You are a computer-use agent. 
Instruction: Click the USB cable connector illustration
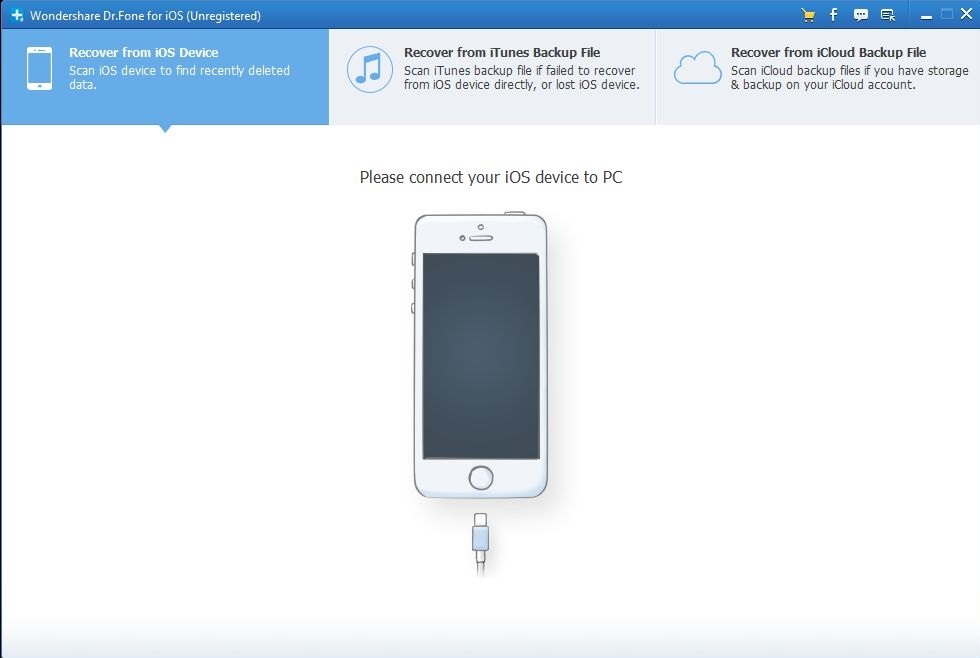[x=480, y=544]
